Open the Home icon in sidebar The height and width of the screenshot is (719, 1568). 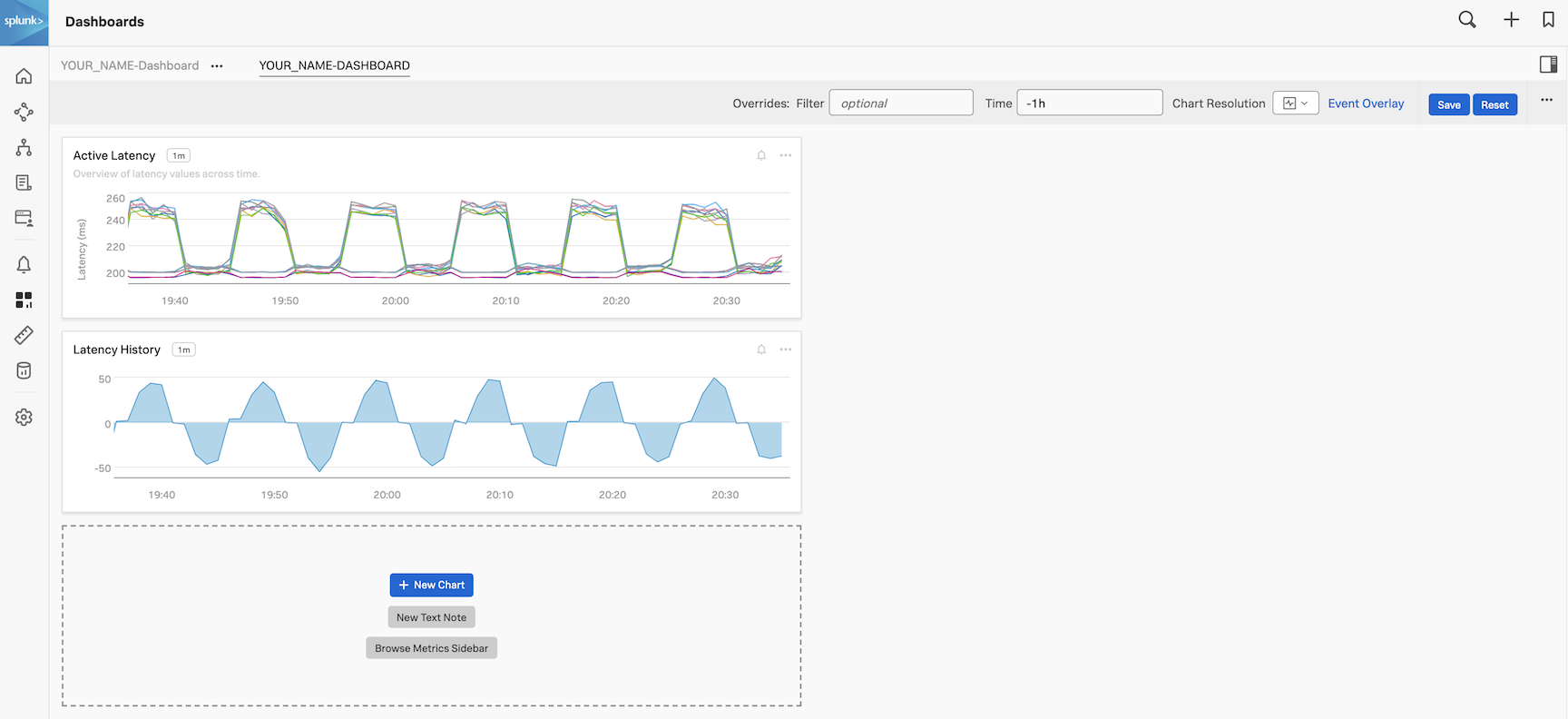(24, 76)
